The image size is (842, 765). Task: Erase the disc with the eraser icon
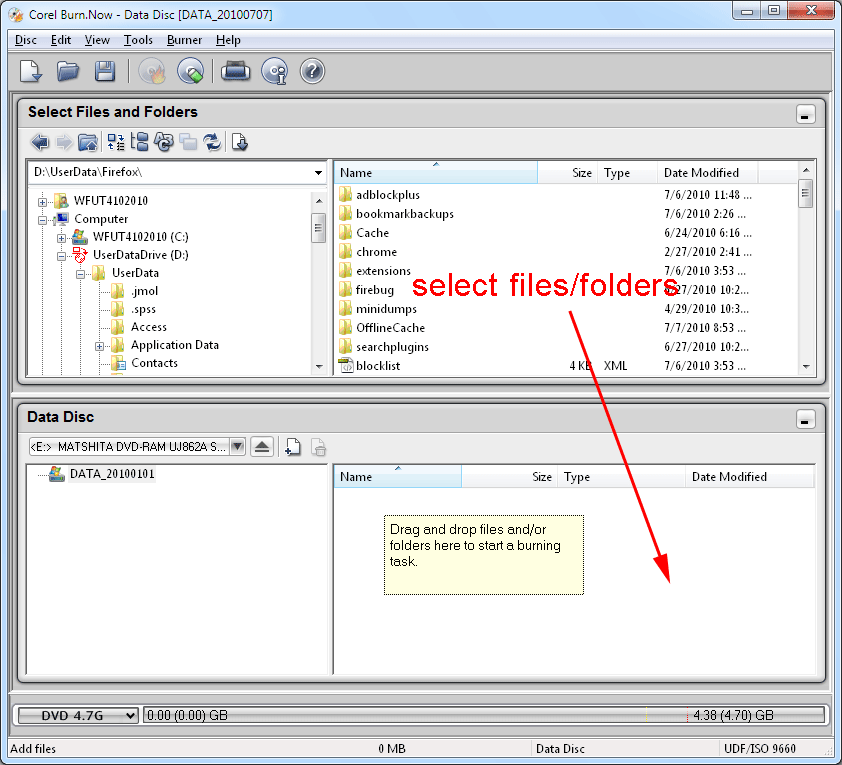point(191,71)
